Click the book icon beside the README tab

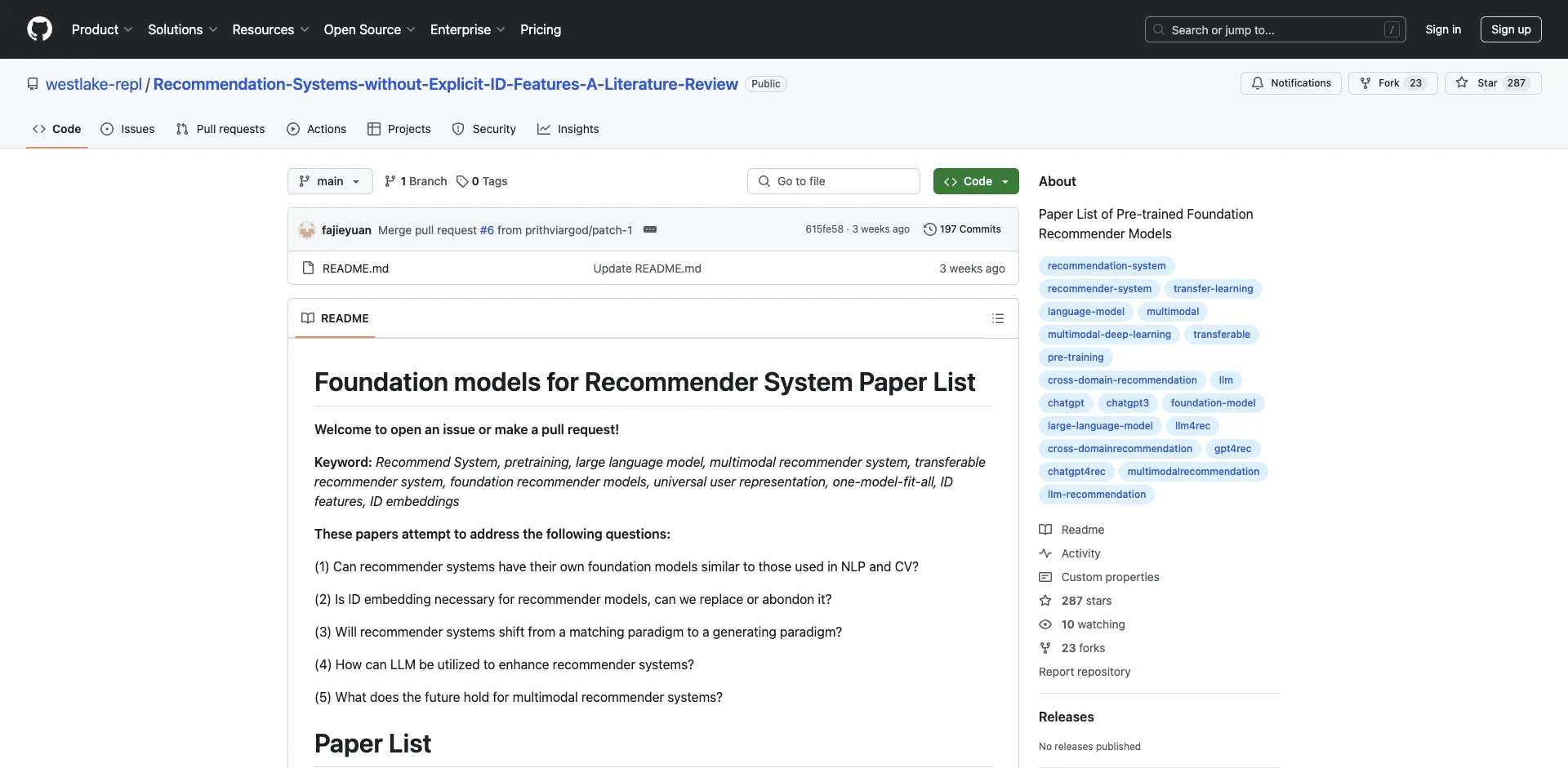click(308, 318)
